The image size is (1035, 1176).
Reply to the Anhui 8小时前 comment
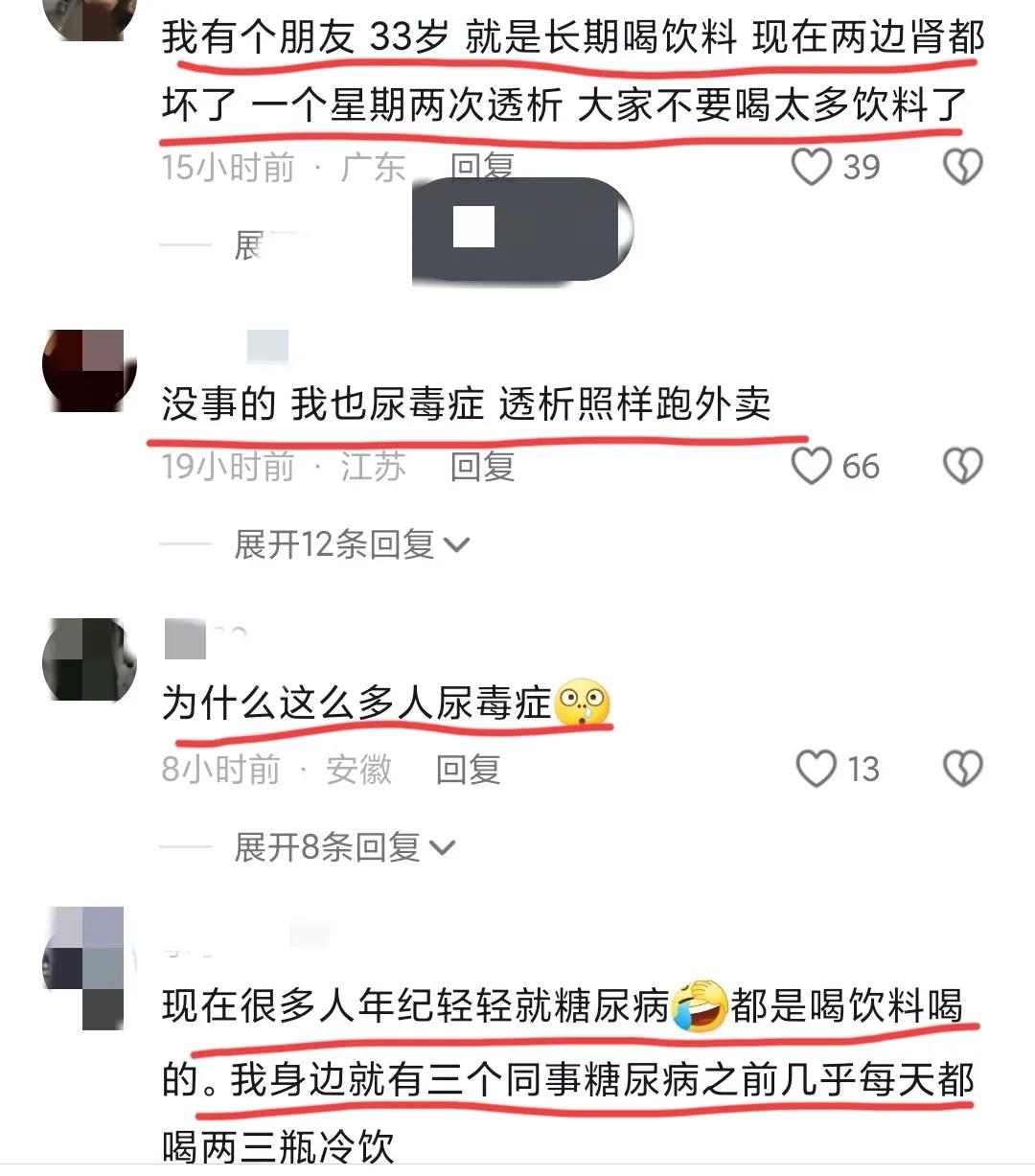point(468,769)
